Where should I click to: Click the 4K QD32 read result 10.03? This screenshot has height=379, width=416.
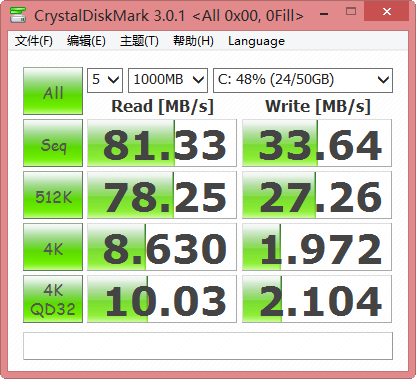[x=162, y=299]
